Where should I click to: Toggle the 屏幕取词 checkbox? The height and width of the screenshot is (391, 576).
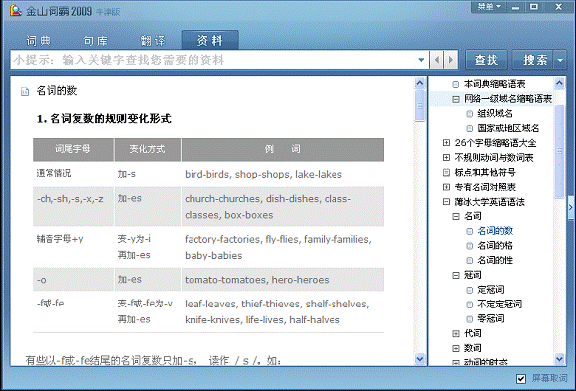tap(521, 379)
